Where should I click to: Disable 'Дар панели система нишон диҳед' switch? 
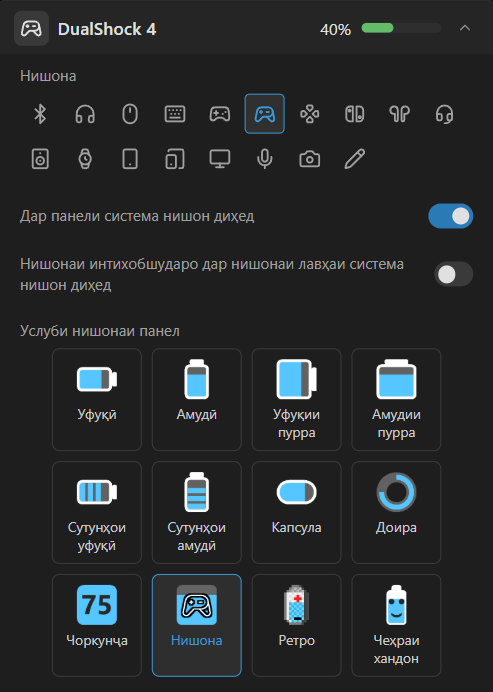coord(451,216)
